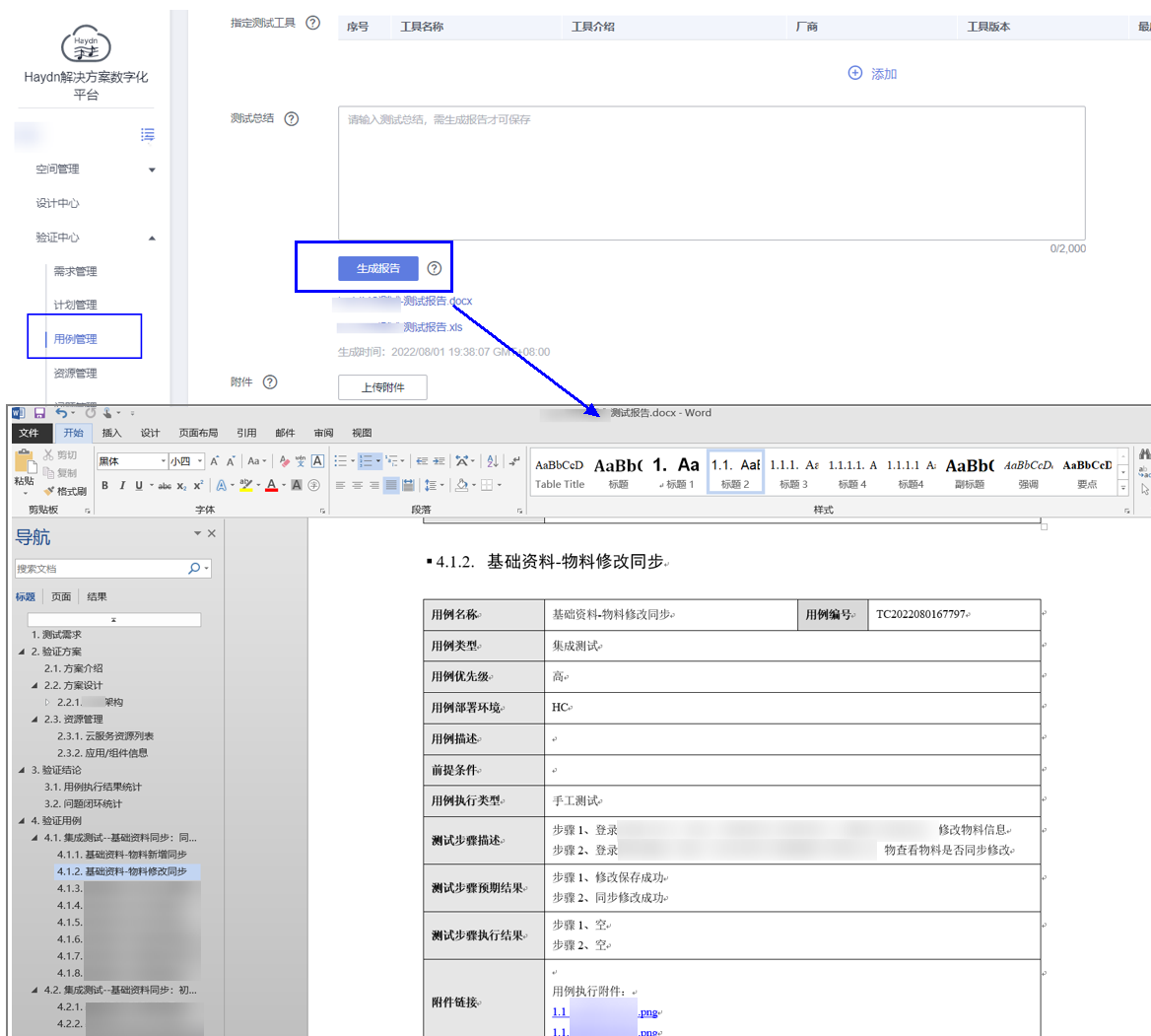The height and width of the screenshot is (1036, 1151).
Task: Click the increase indent icon
Action: 439,461
